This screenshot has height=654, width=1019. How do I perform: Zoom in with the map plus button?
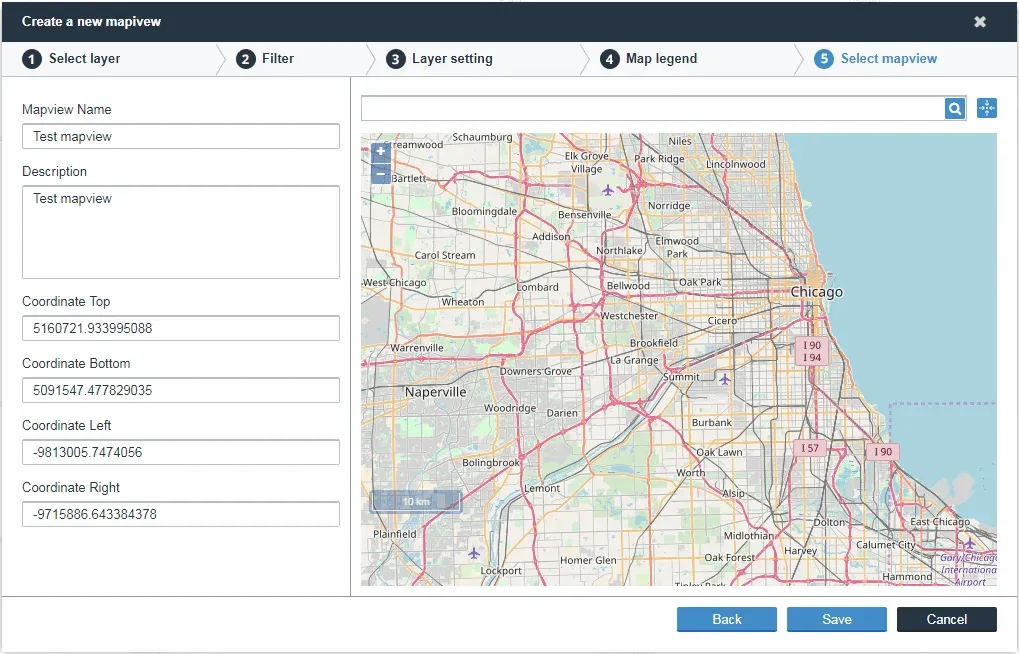(381, 152)
